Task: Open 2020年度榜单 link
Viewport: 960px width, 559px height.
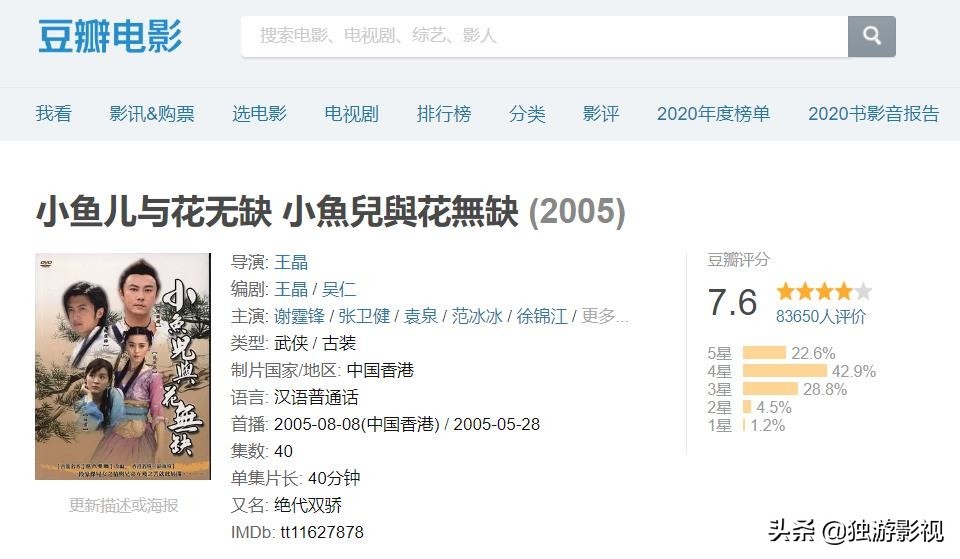Action: click(x=713, y=114)
